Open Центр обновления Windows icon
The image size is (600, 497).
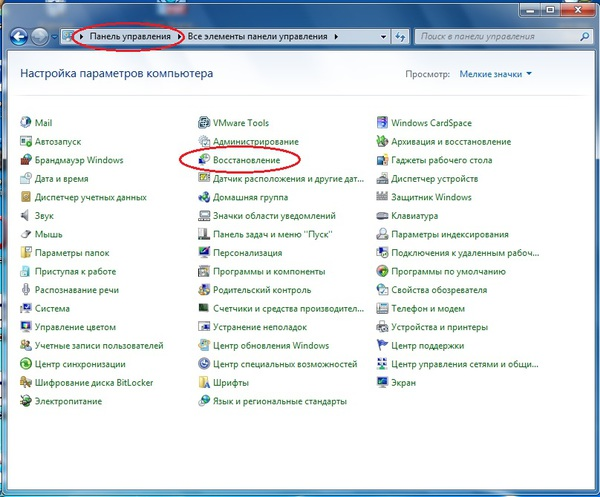[204, 345]
